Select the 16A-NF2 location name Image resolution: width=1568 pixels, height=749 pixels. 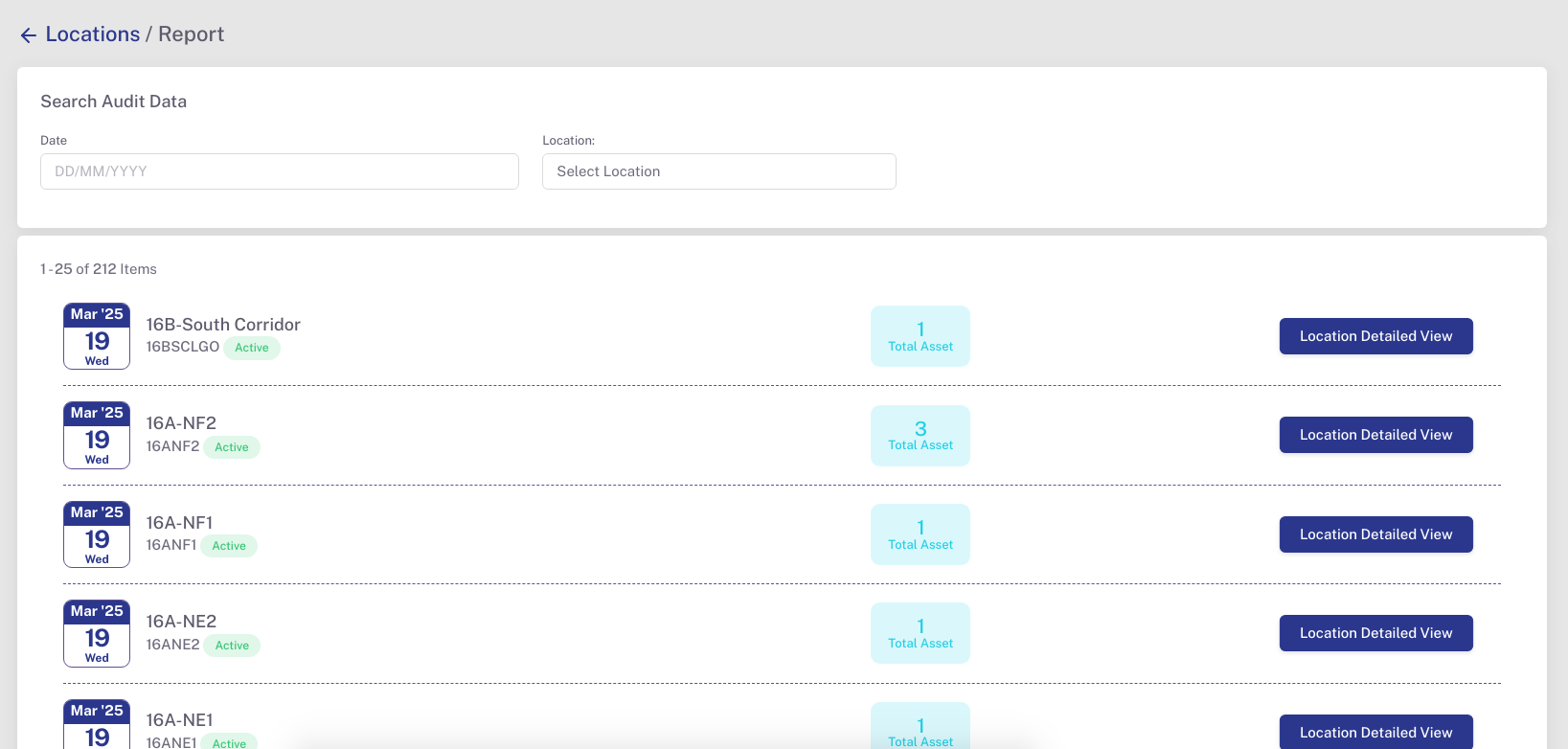[x=181, y=423]
